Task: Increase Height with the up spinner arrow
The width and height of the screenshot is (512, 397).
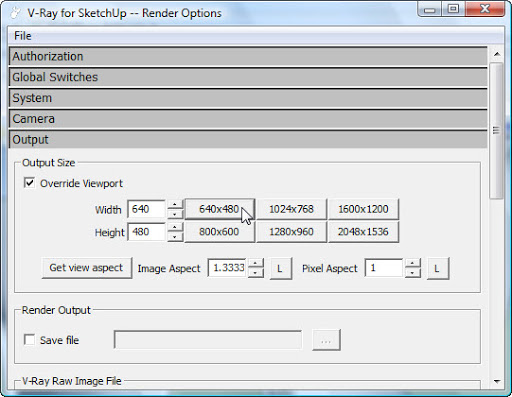Action: 175,227
